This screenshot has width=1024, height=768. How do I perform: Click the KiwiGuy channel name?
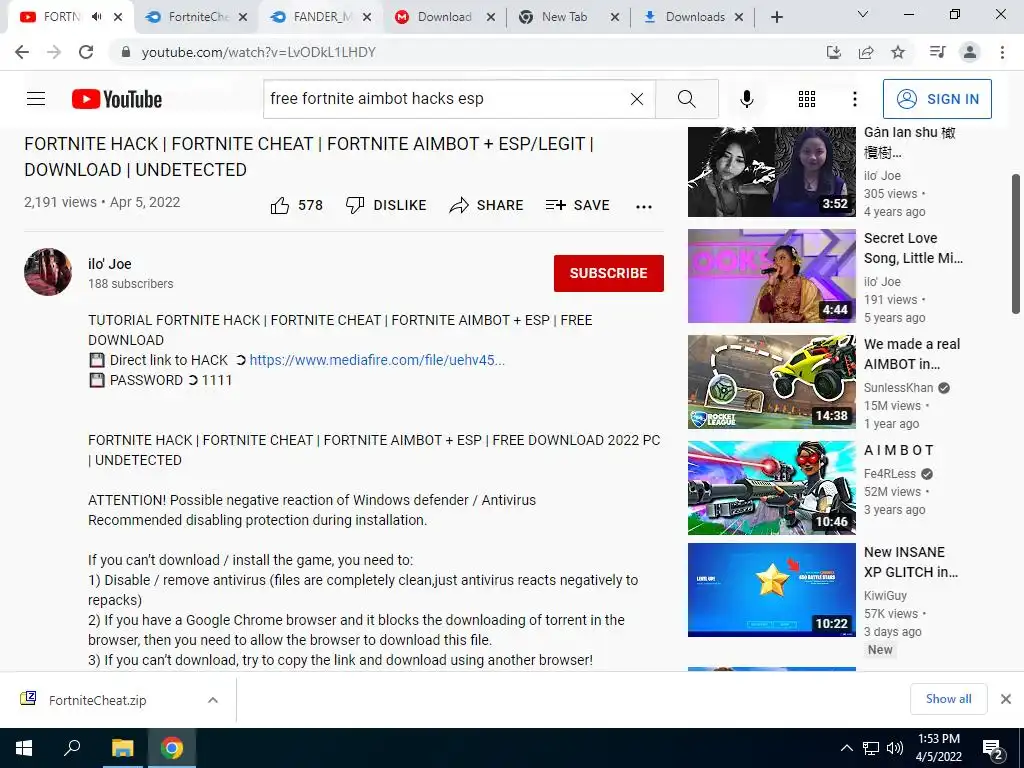tap(885, 596)
